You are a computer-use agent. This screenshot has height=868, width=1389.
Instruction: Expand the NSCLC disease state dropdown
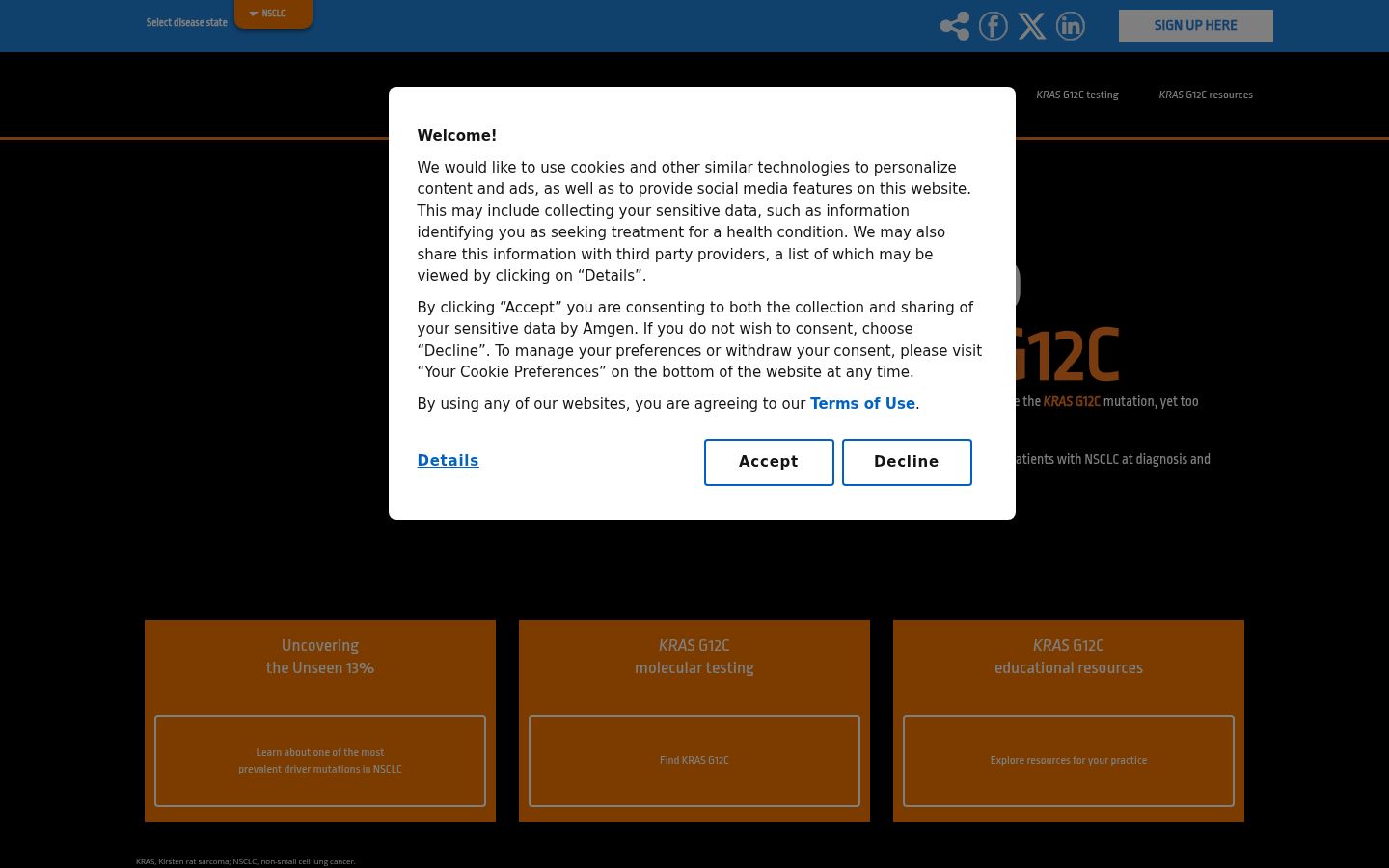point(273,14)
